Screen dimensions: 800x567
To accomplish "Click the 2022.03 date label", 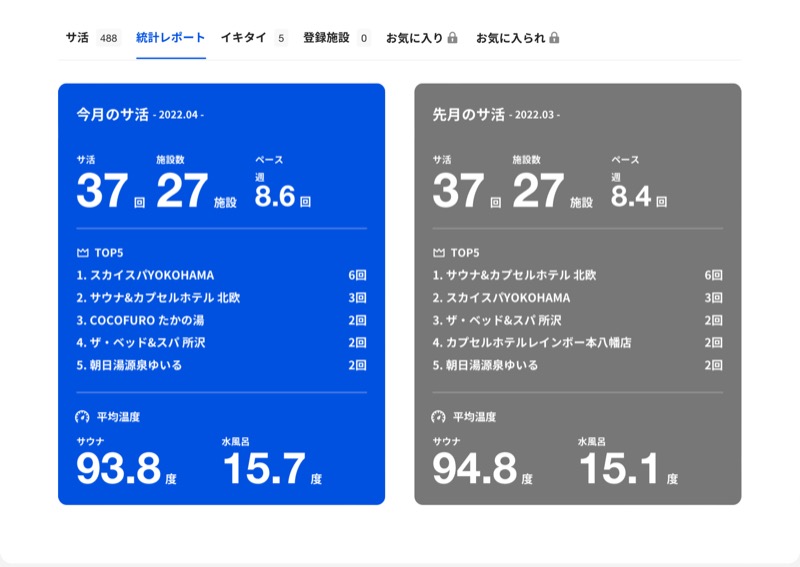I will tap(534, 115).
